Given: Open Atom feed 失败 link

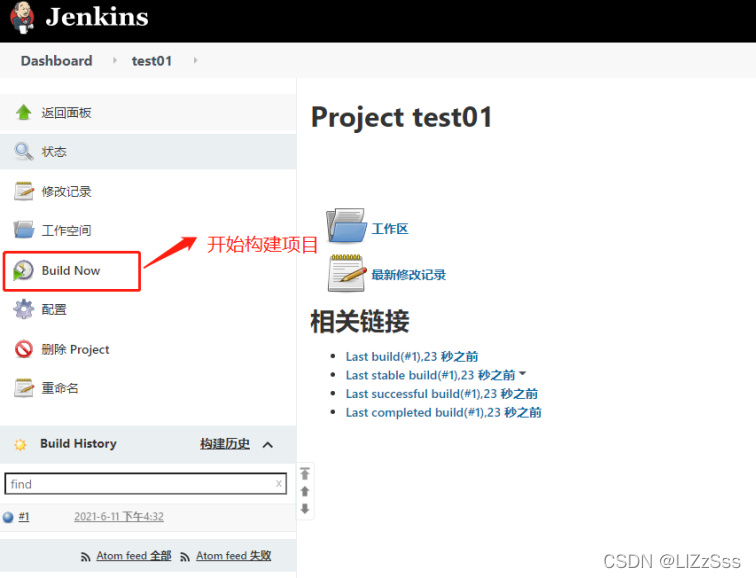Looking at the screenshot, I should pos(234,556).
